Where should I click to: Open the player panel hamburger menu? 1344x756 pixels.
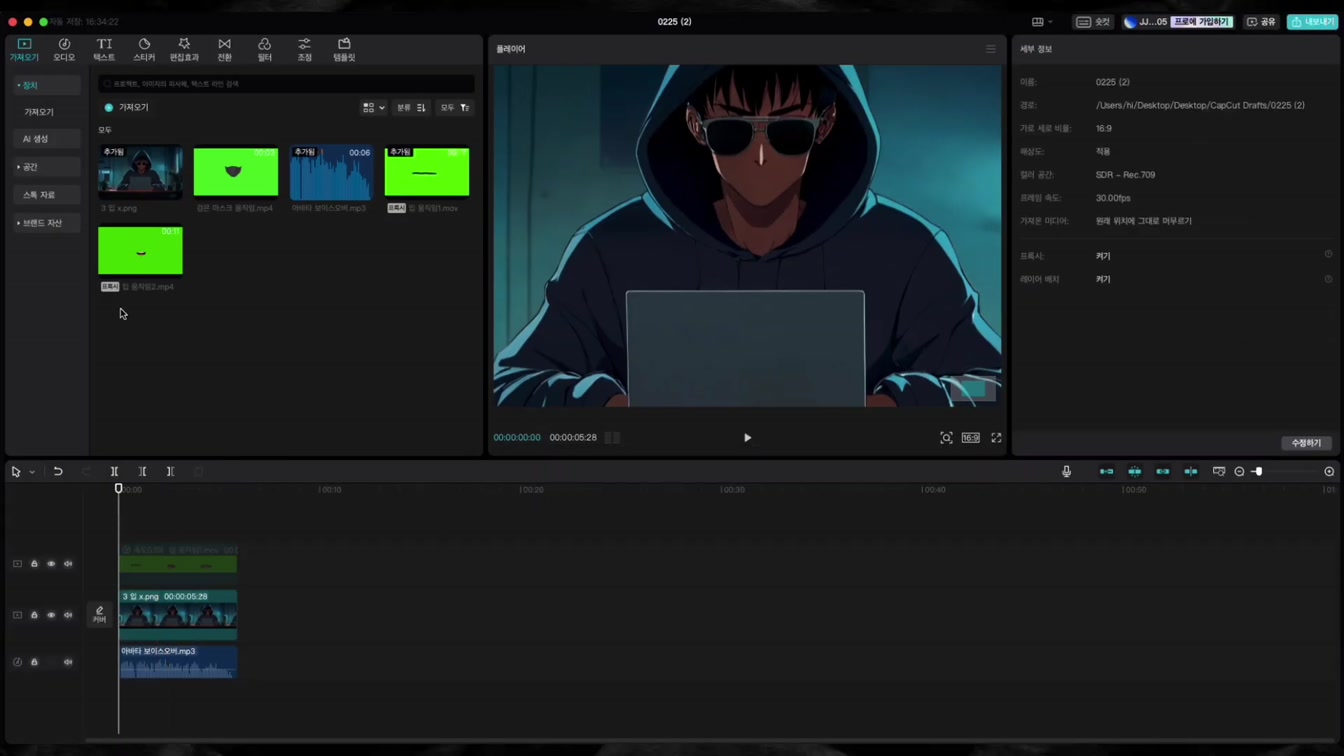[x=991, y=49]
